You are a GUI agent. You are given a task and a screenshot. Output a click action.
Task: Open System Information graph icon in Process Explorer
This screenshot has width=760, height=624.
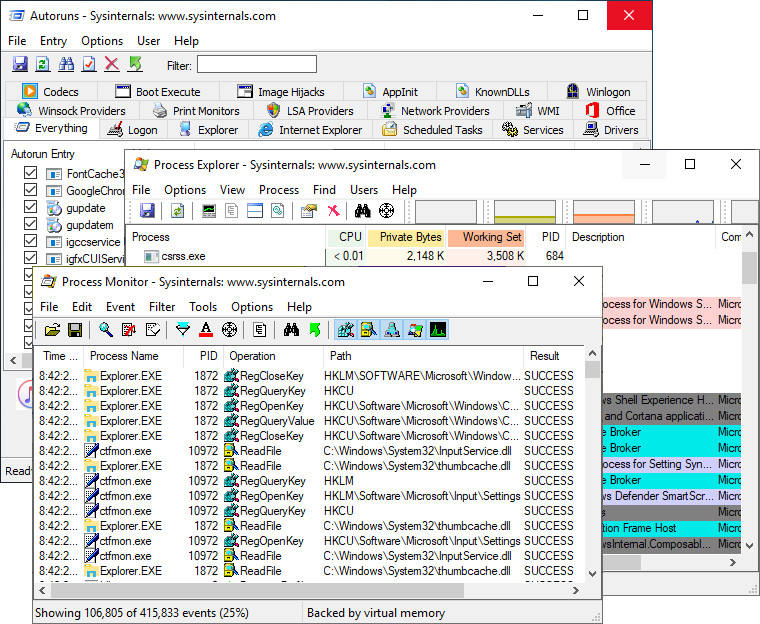[209, 210]
